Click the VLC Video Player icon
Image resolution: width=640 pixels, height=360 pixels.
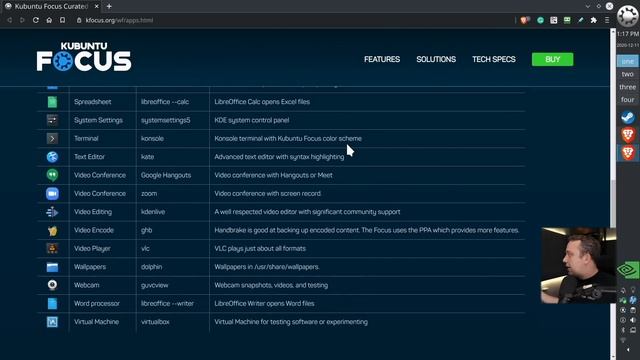[x=52, y=249]
